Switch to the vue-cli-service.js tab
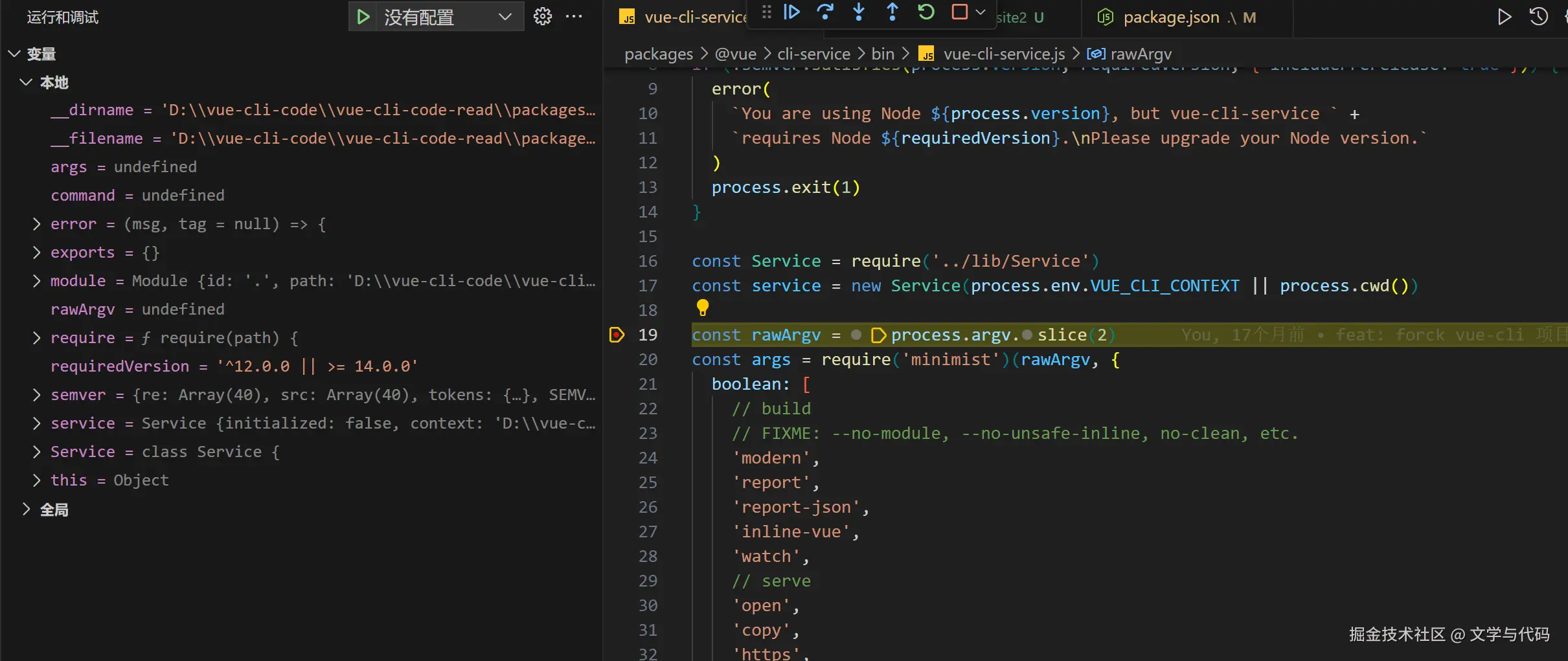1568x661 pixels. tap(687, 17)
